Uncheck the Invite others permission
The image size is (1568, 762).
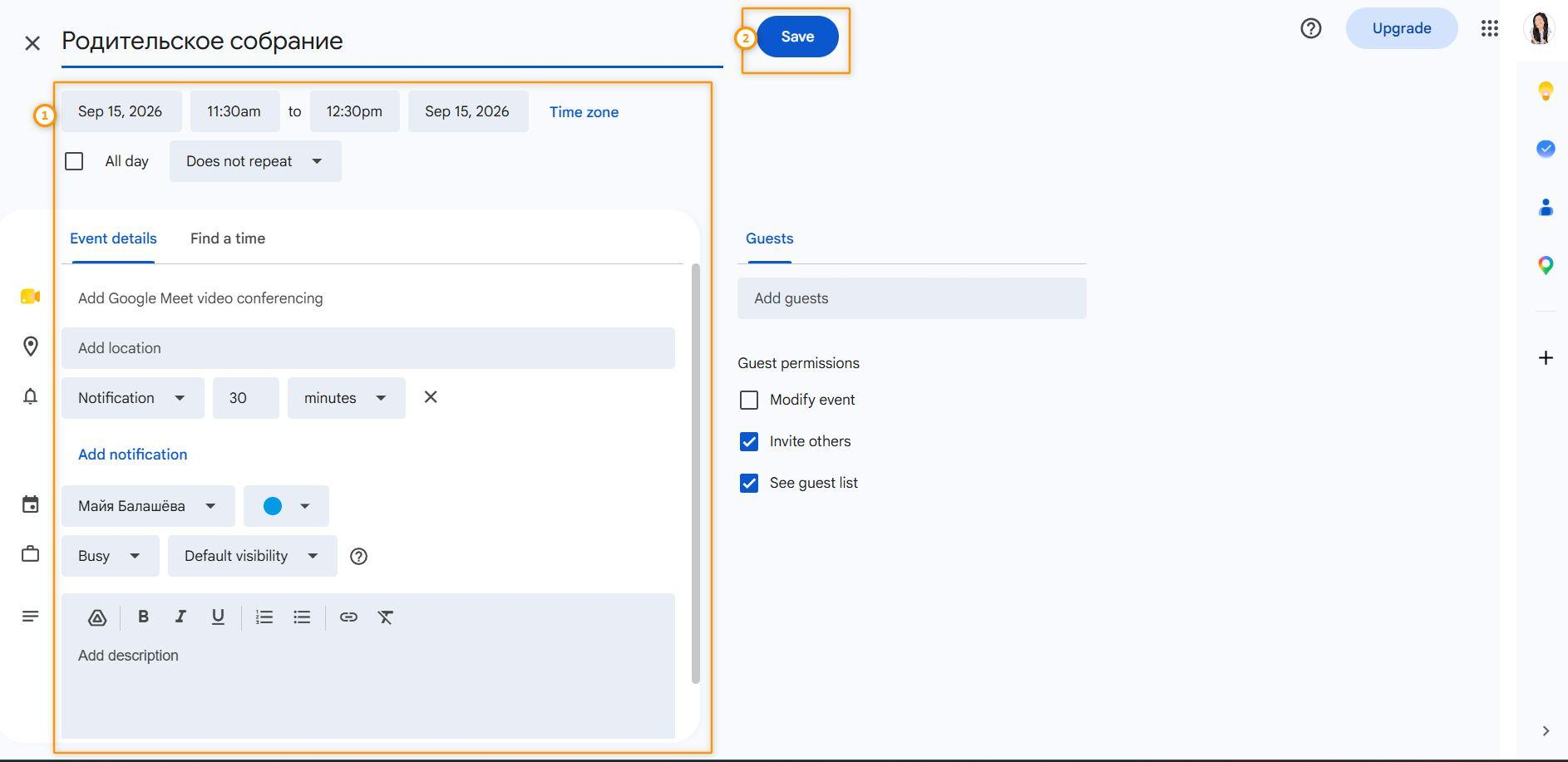click(749, 441)
